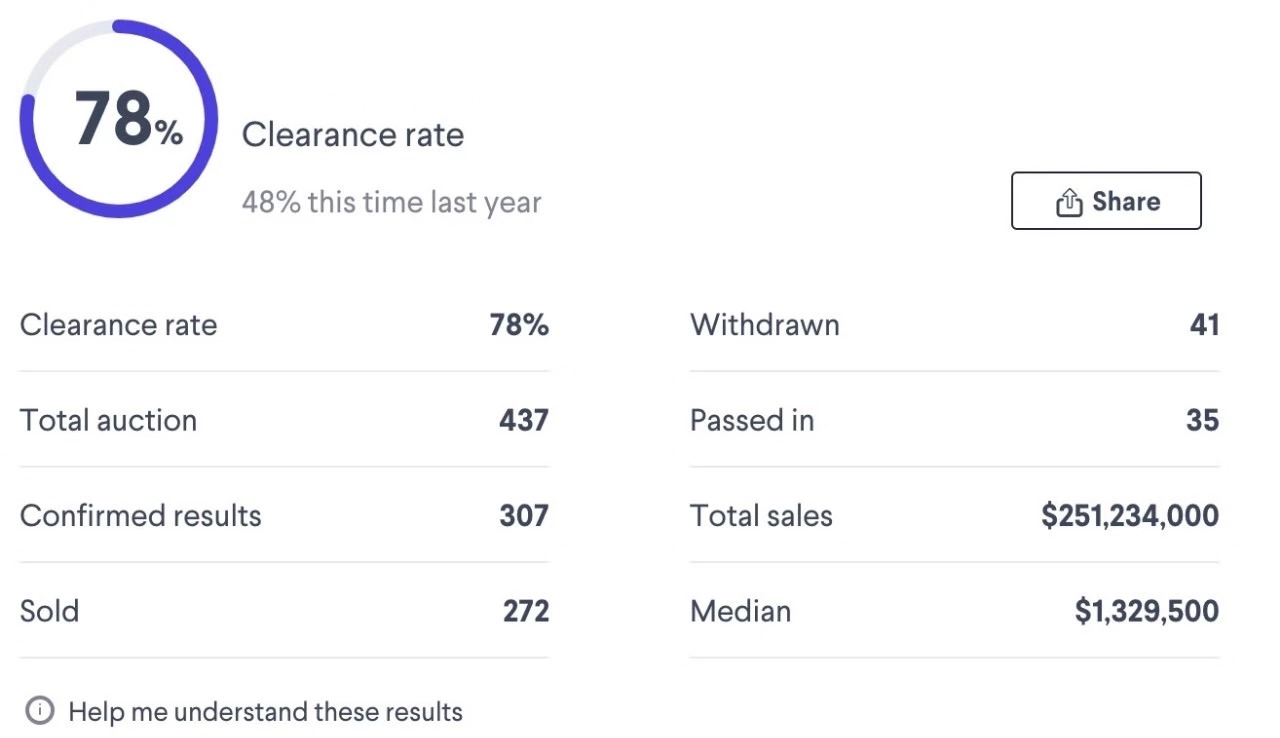Viewport: 1280px width, 738px height.
Task: Select the 41 withdrawn value
Action: (x=1204, y=325)
